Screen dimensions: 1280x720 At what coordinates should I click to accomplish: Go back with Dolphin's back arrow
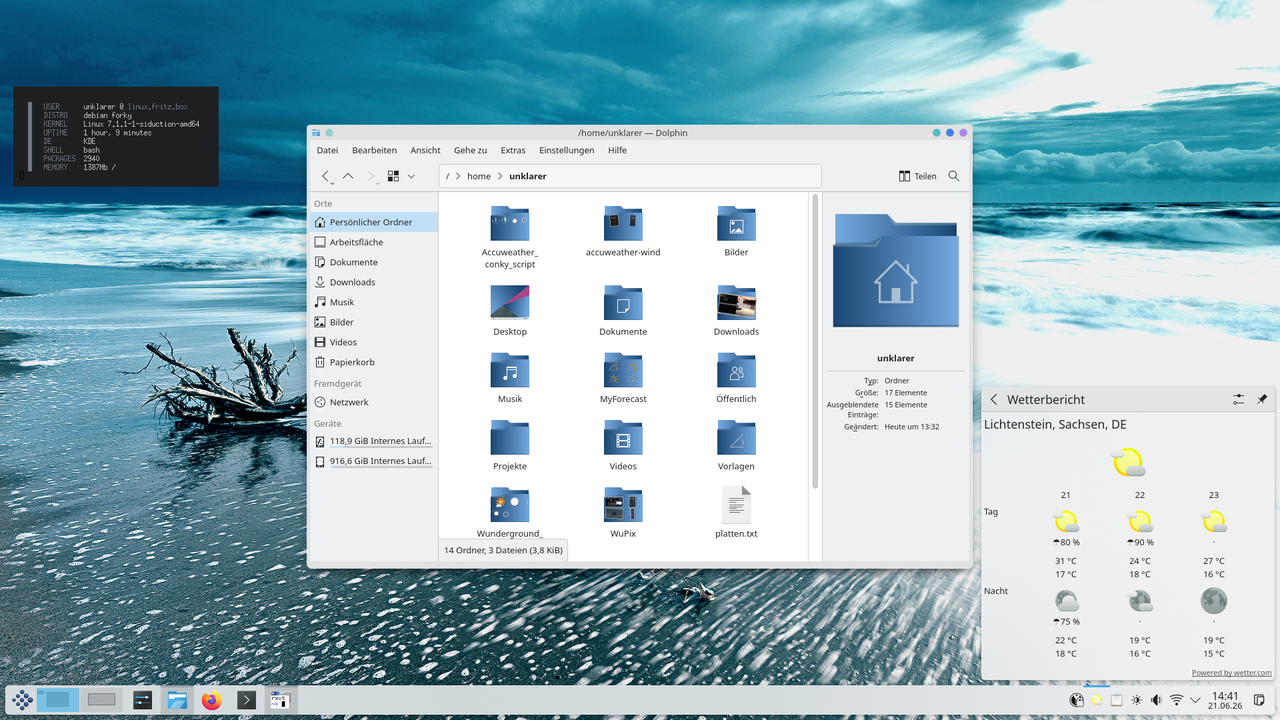pyautogui.click(x=327, y=176)
